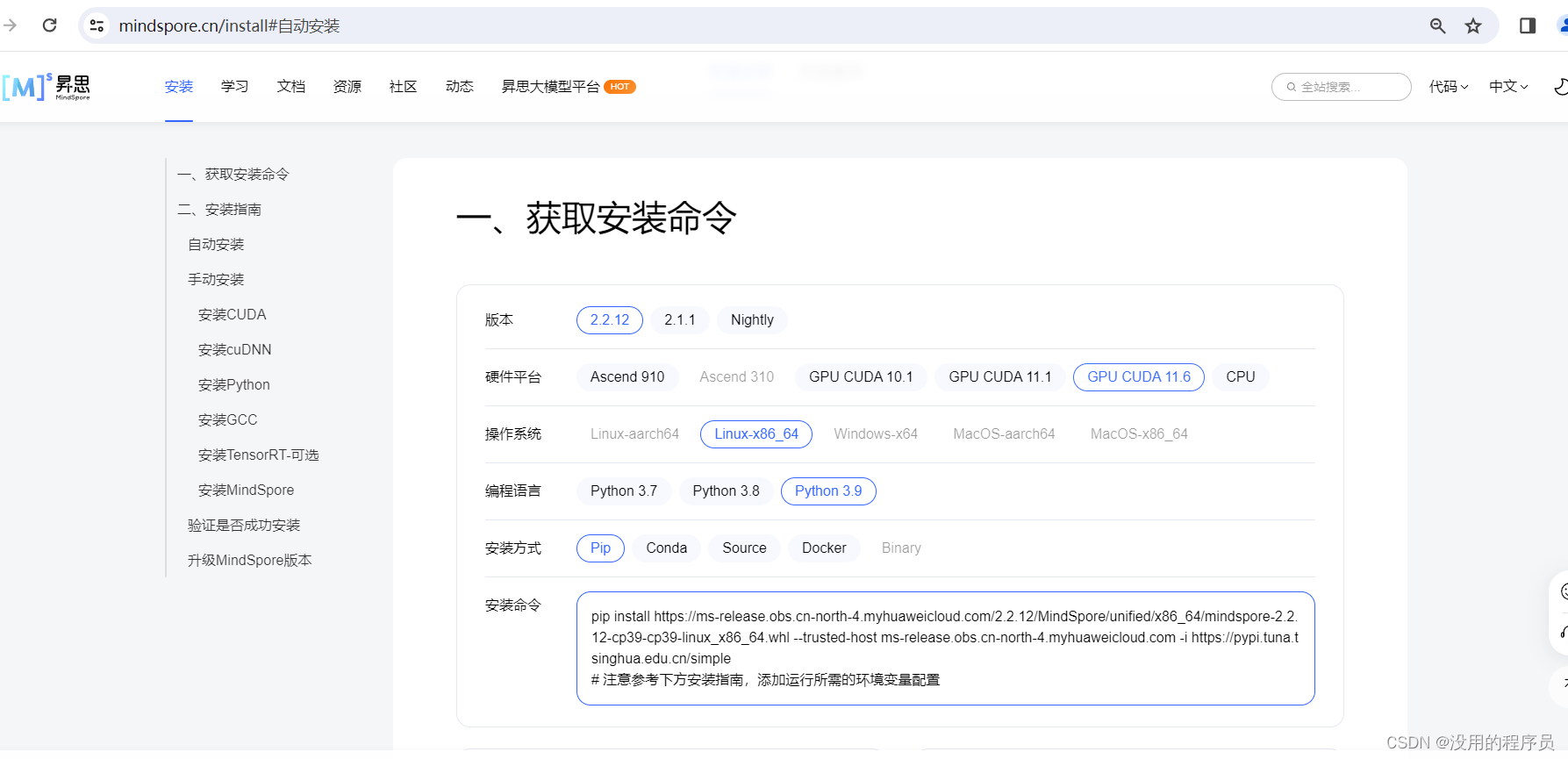1568x759 pixels.
Task: Select Linux-x86_64 operating system
Action: 756,434
